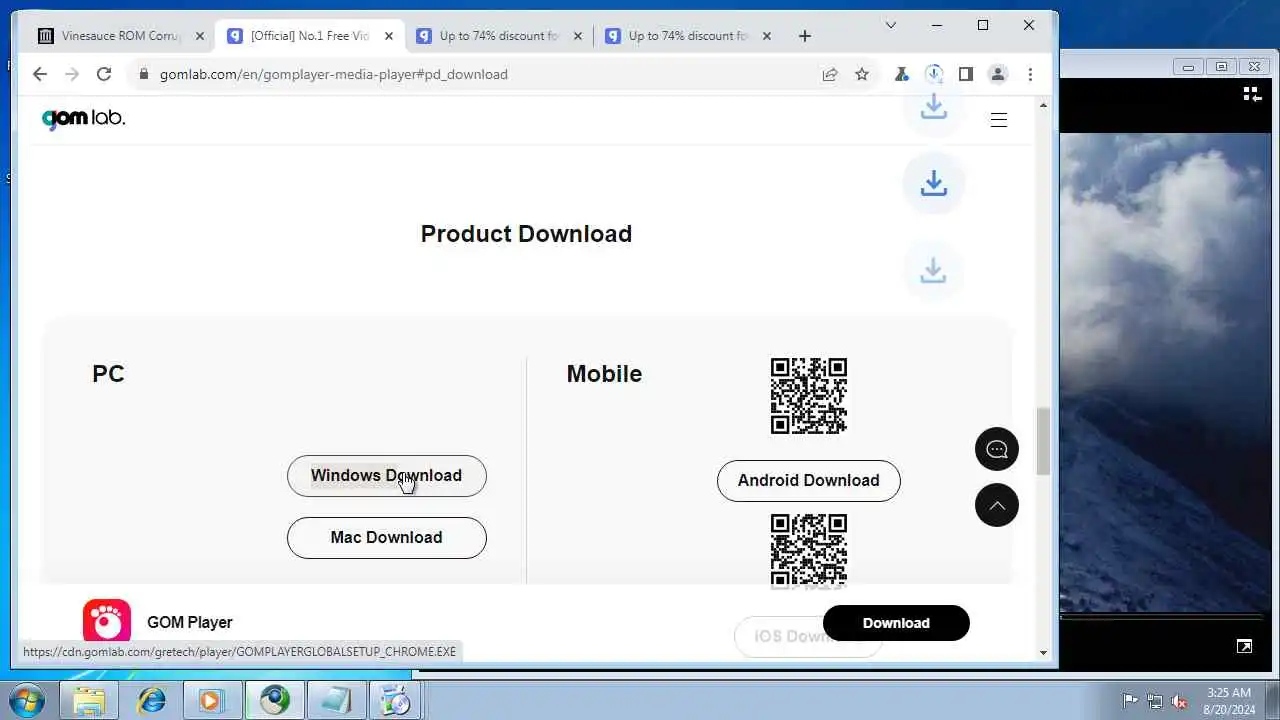Click the 'PC' section label
Viewport: 1280px width, 720px height.
pos(108,374)
